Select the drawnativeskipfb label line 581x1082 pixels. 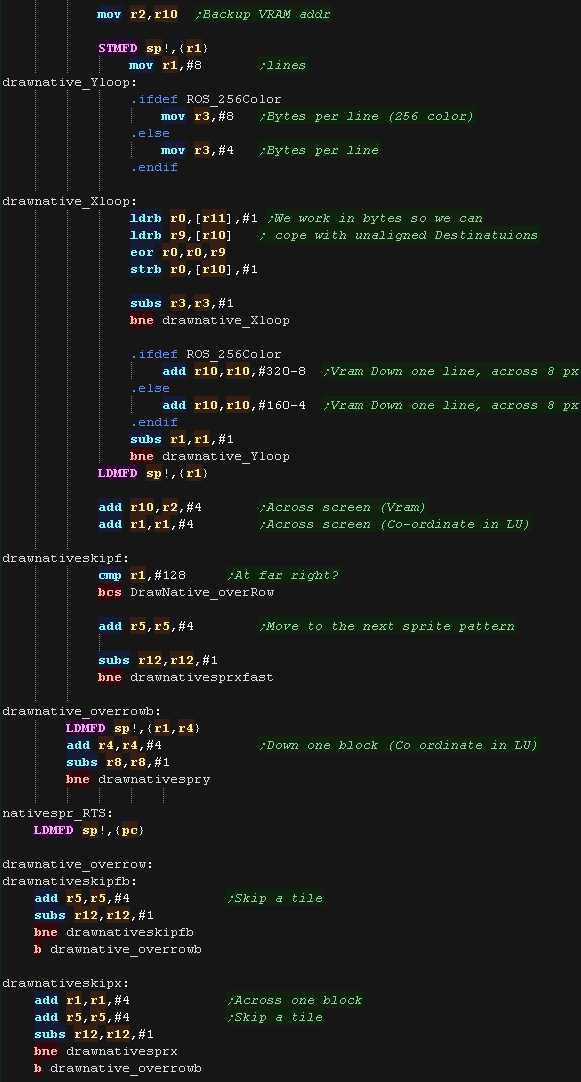(70, 881)
